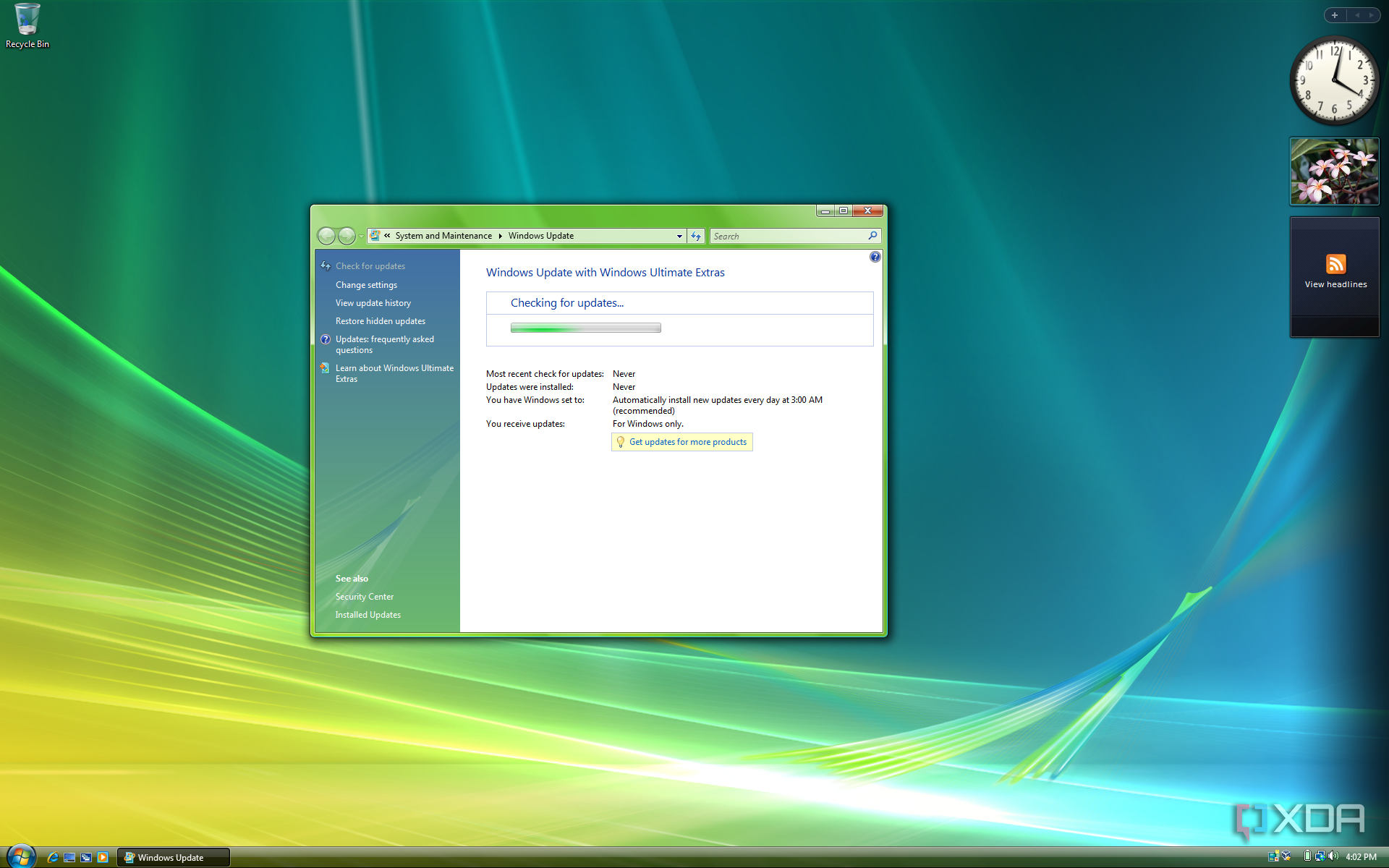Open the volume icon in system tray
Viewport: 1389px width, 868px height.
click(1333, 856)
